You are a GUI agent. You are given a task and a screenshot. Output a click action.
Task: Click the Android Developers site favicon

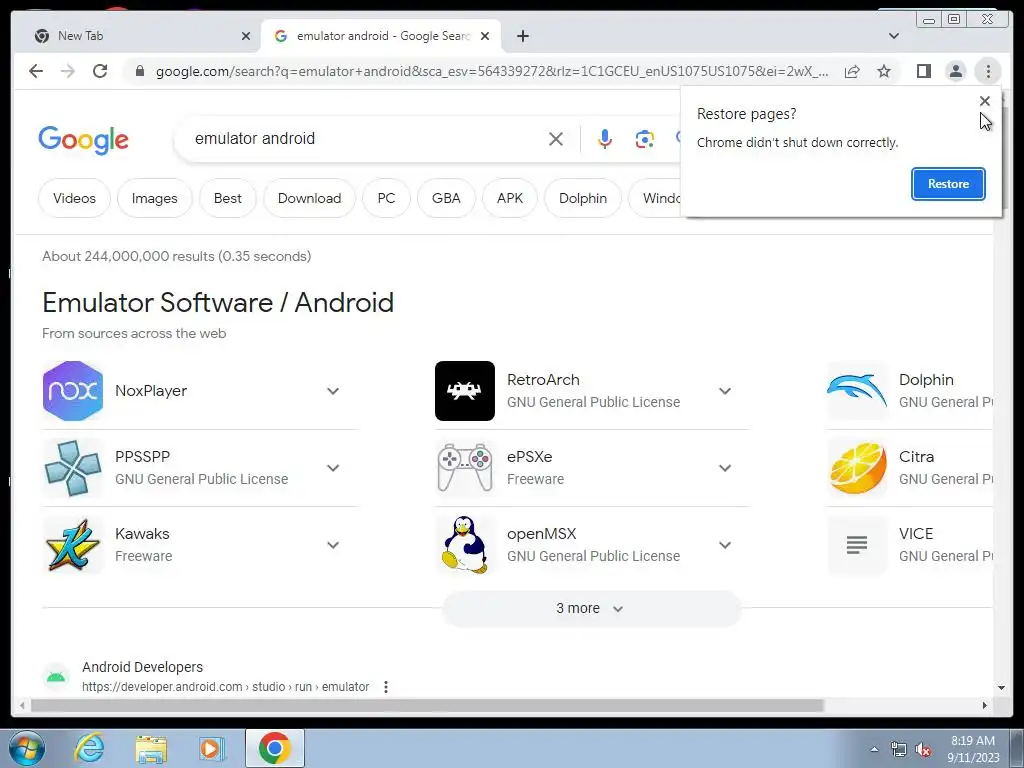[56, 677]
